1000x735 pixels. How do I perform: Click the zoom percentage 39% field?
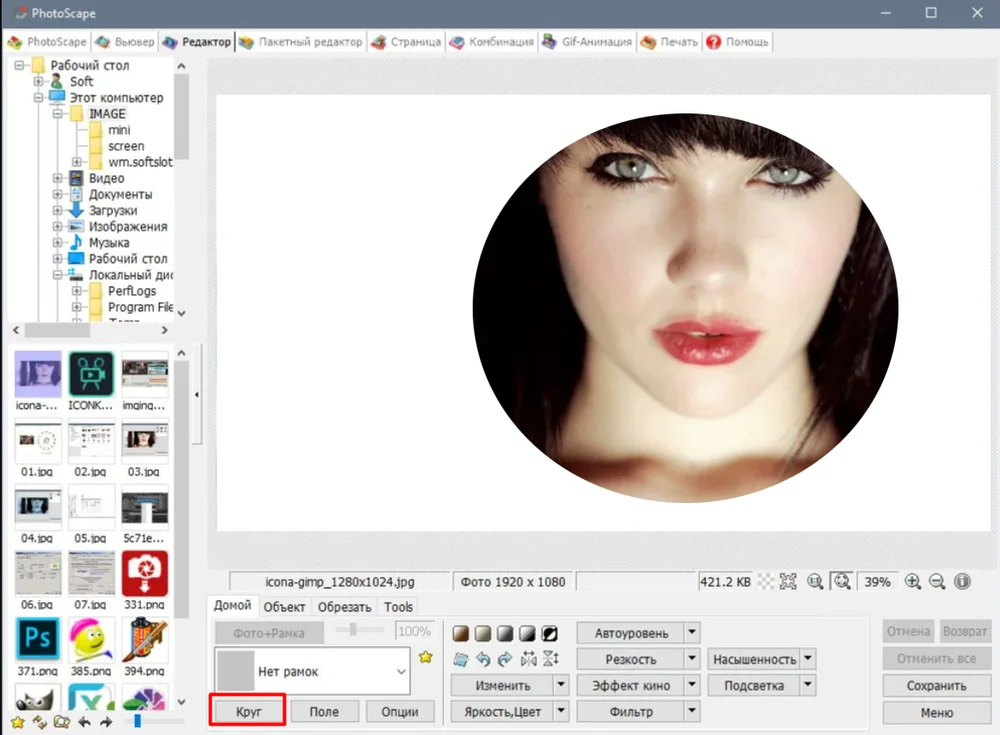tap(878, 582)
